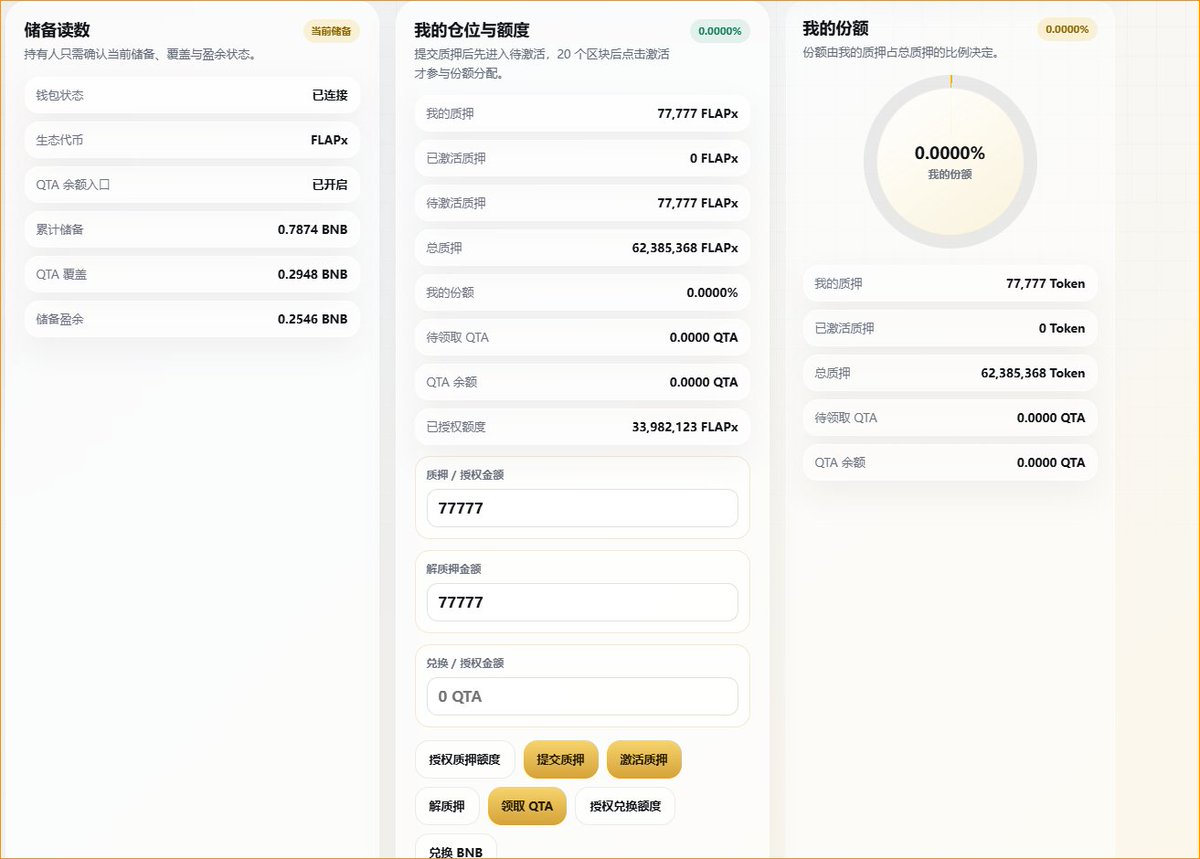This screenshot has width=1200, height=859.
Task: Click the 我的份额 0.0000% row in the middle panel
Action: tap(582, 293)
